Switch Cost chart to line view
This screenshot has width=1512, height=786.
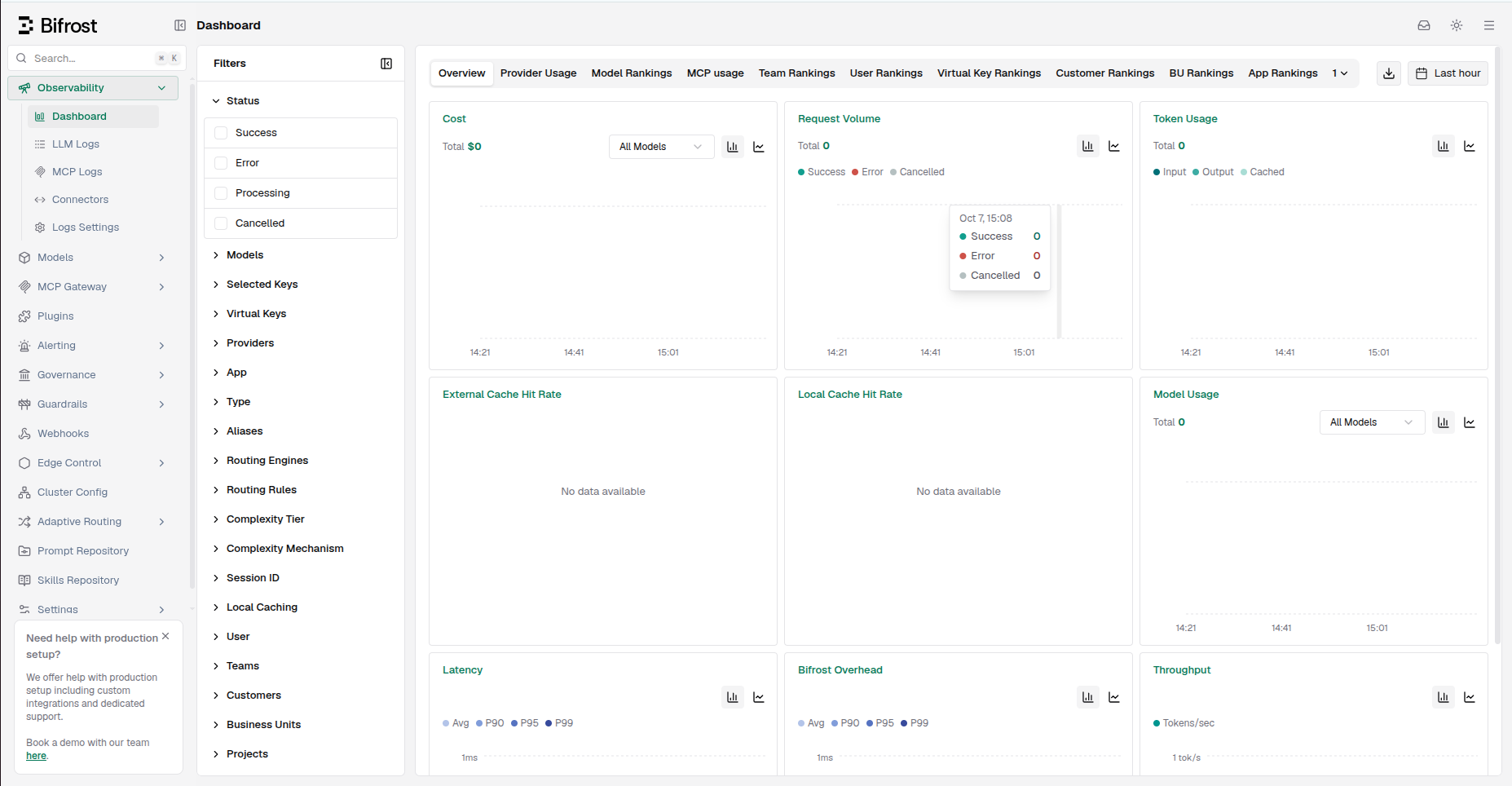pos(759,147)
